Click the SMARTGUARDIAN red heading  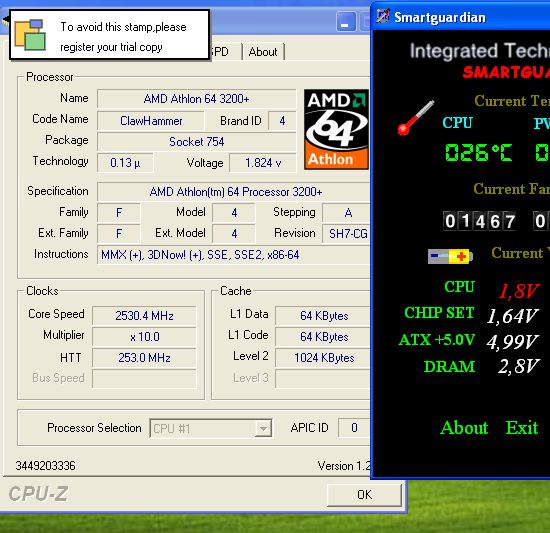click(506, 72)
